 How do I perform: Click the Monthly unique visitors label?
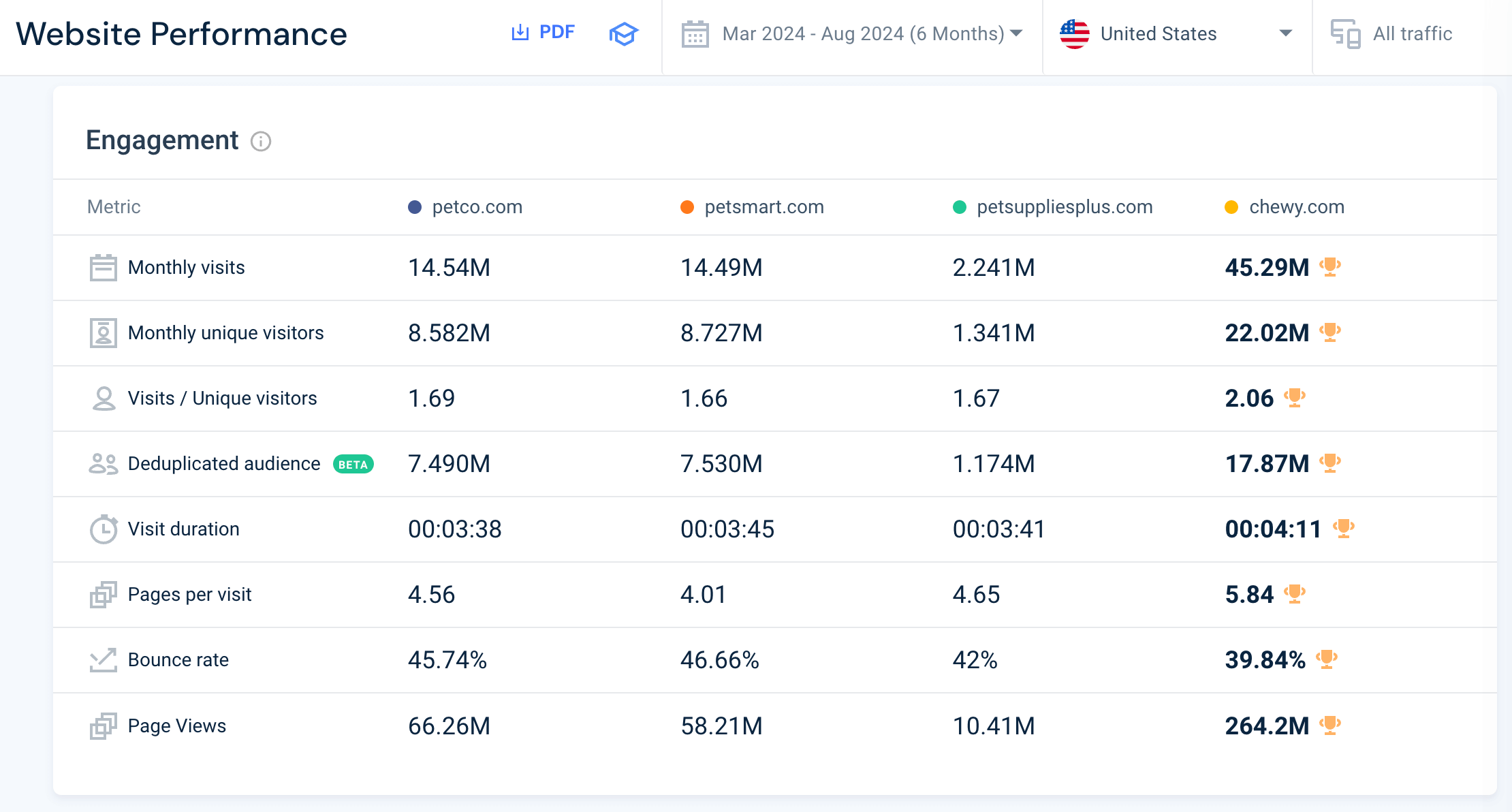point(225,333)
